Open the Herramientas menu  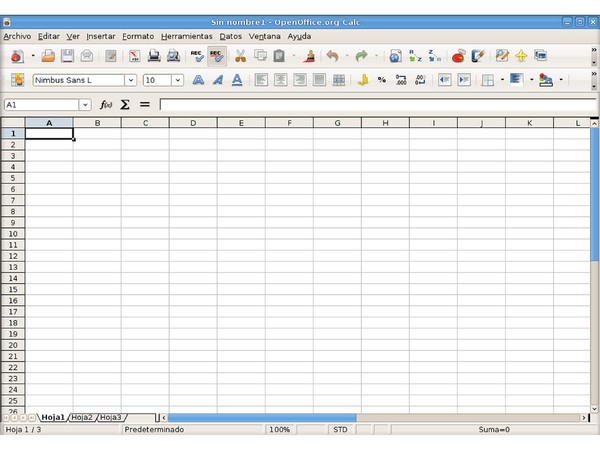click(x=186, y=36)
